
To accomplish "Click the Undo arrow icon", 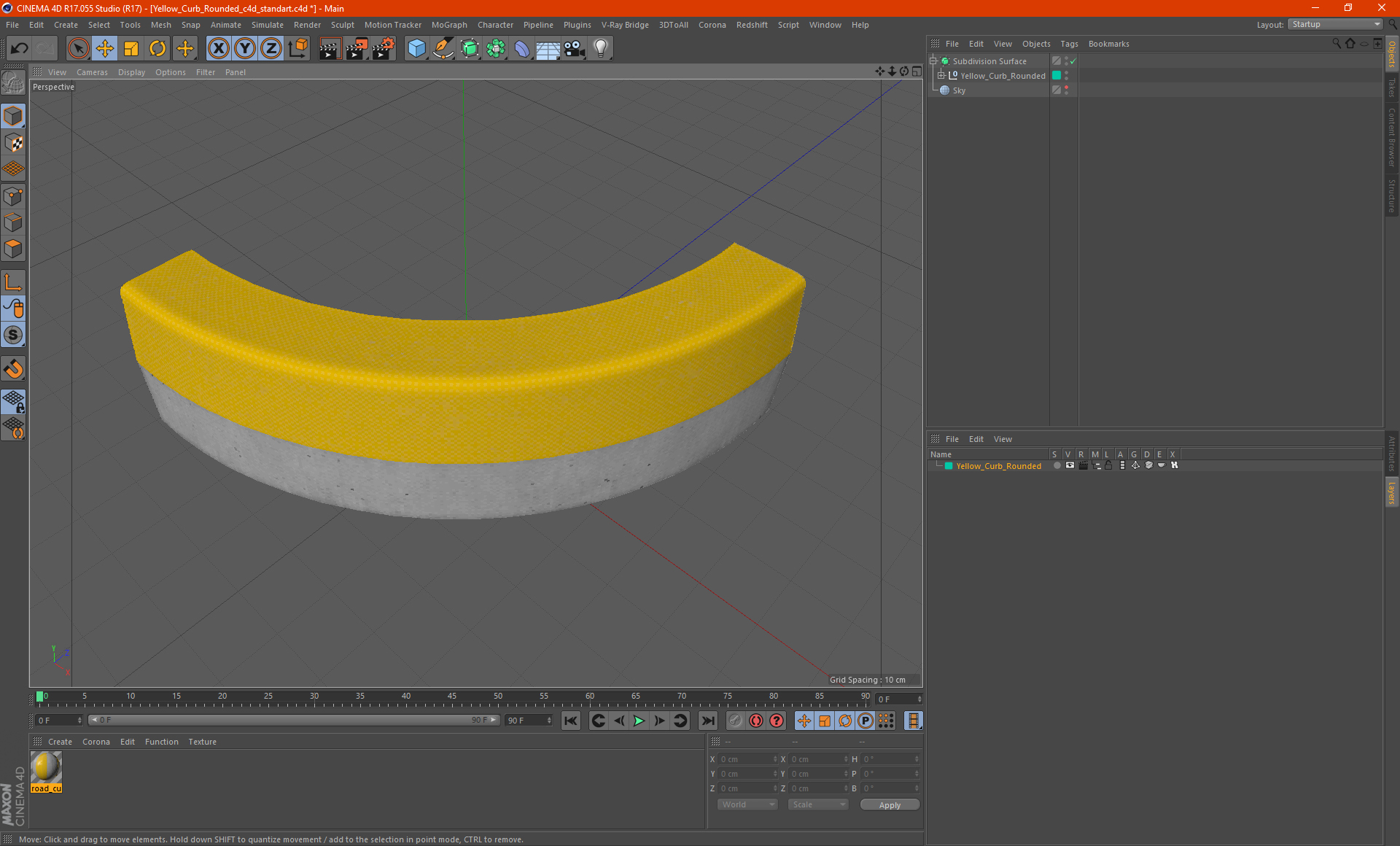I will tap(20, 49).
